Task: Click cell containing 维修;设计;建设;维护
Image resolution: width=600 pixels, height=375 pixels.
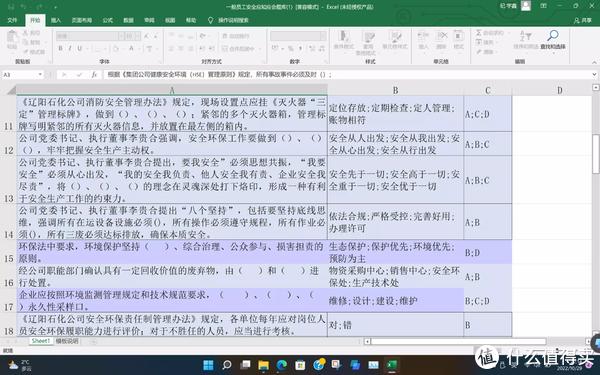Action: [395, 300]
